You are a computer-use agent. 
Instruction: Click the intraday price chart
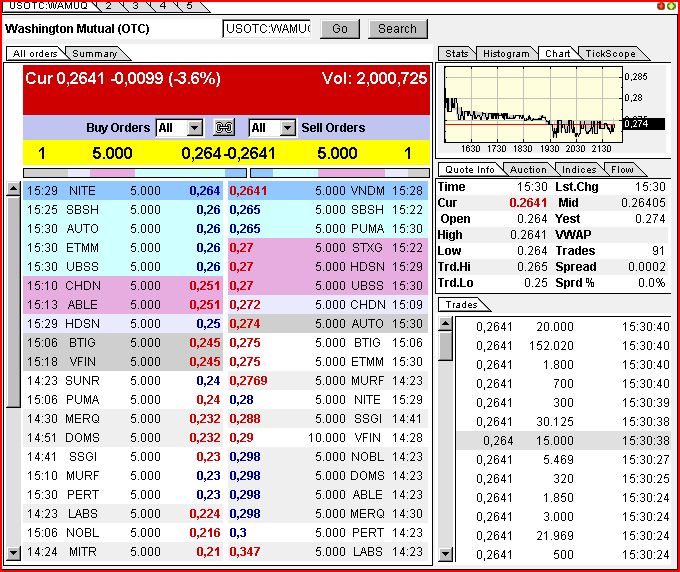tap(533, 104)
